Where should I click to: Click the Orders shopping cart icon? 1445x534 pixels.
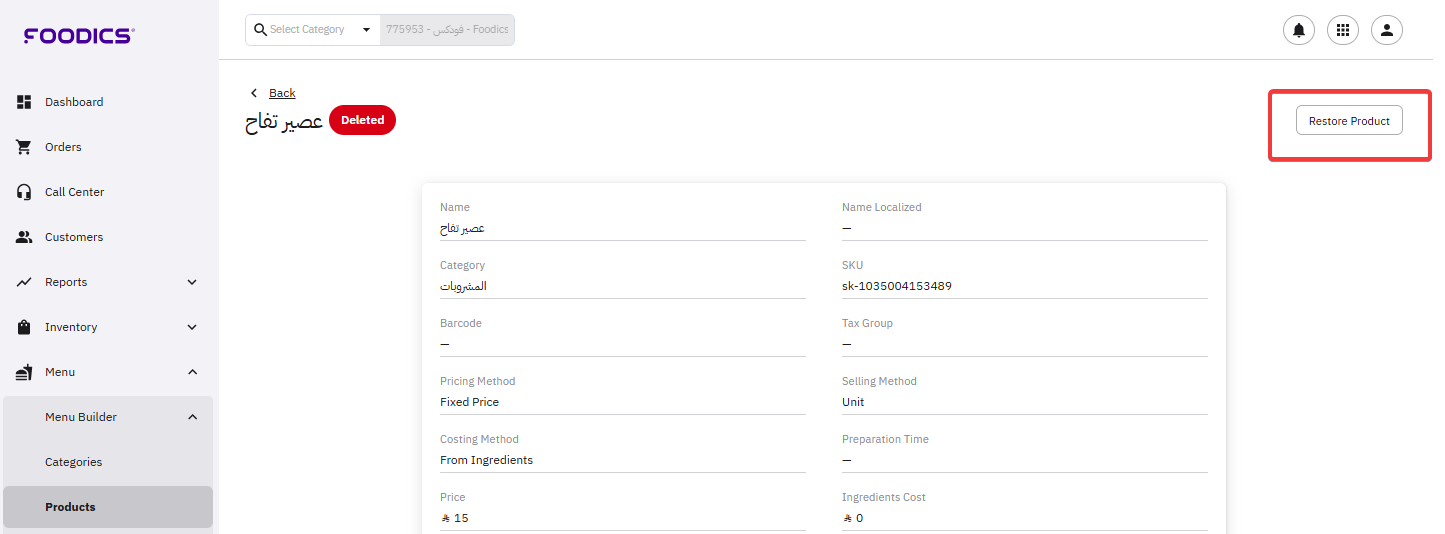[25, 147]
